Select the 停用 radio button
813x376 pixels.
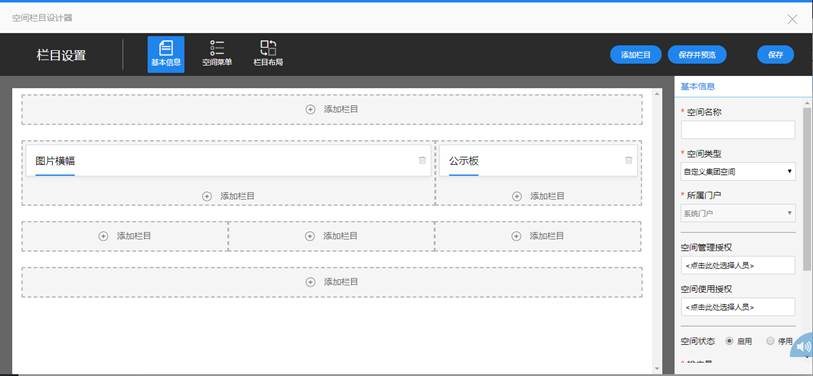770,341
